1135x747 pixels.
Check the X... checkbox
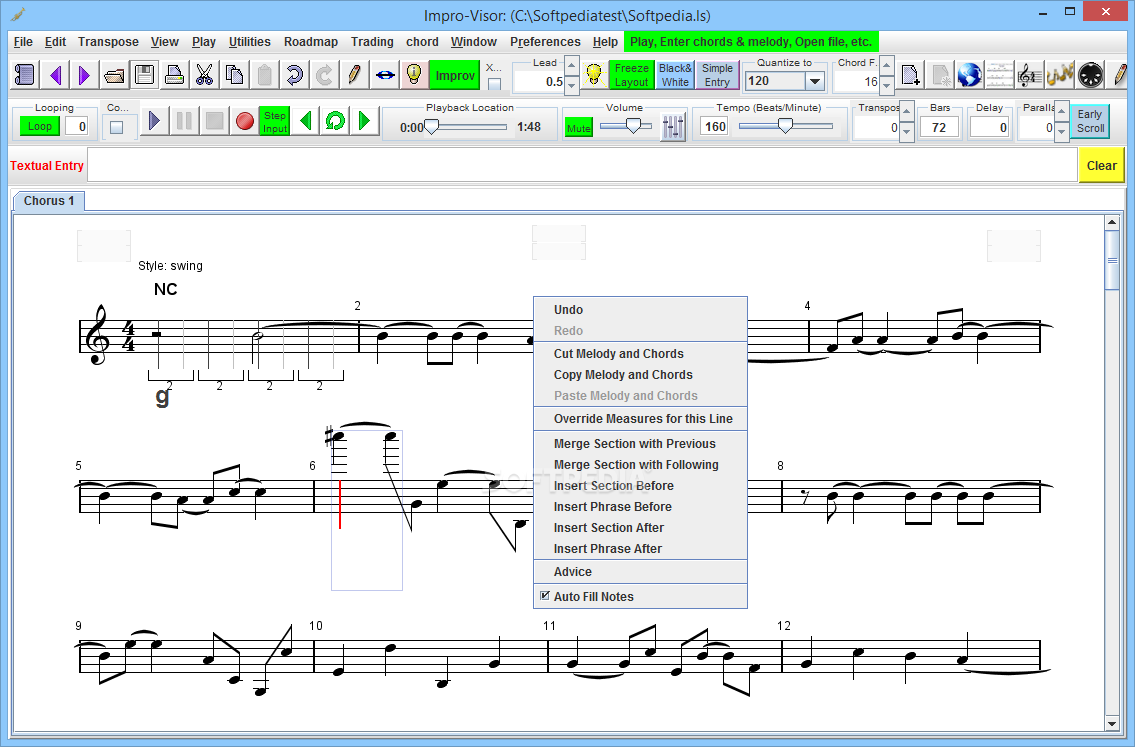494,84
